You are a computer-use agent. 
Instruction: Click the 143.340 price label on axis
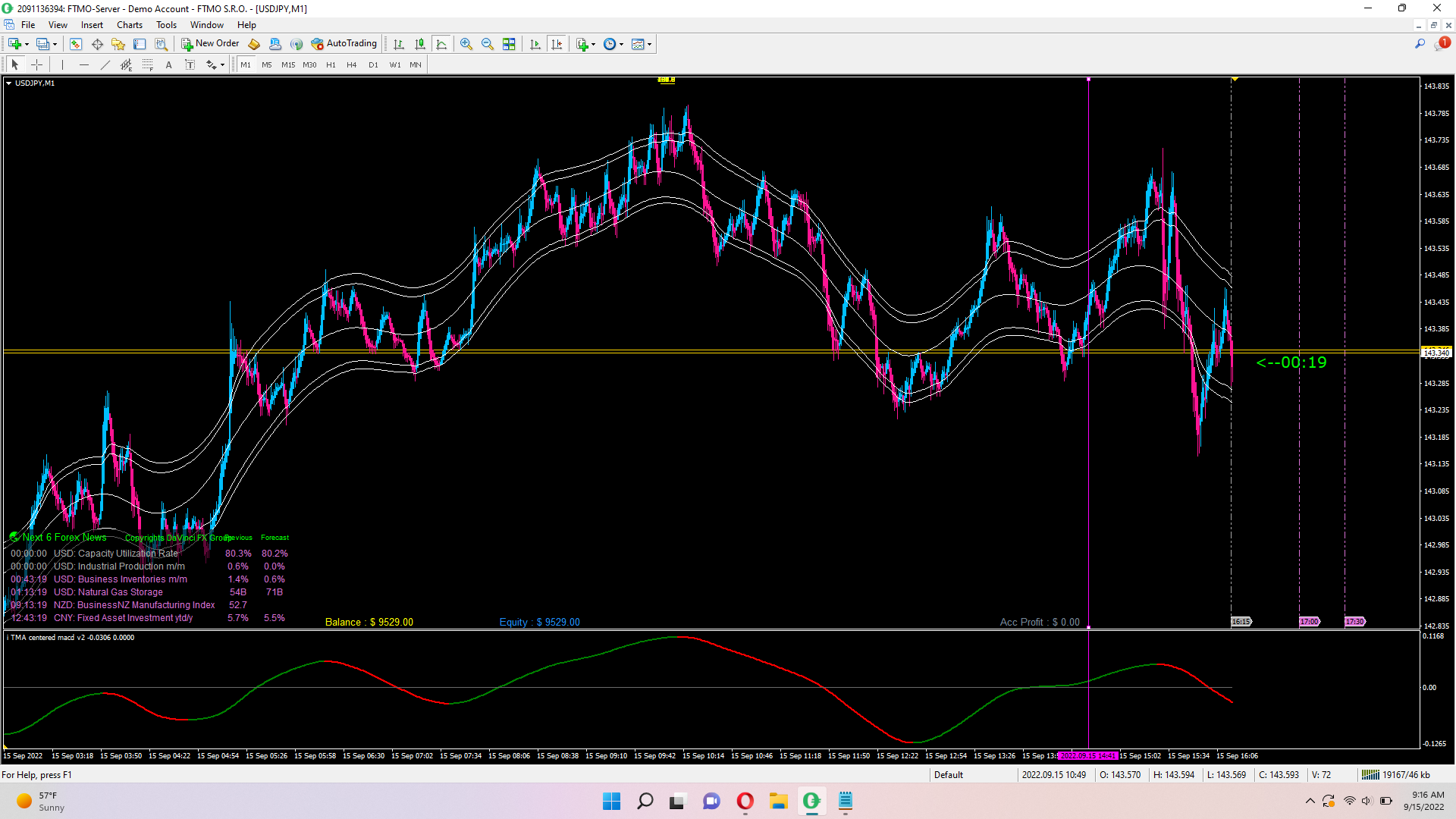point(1436,353)
